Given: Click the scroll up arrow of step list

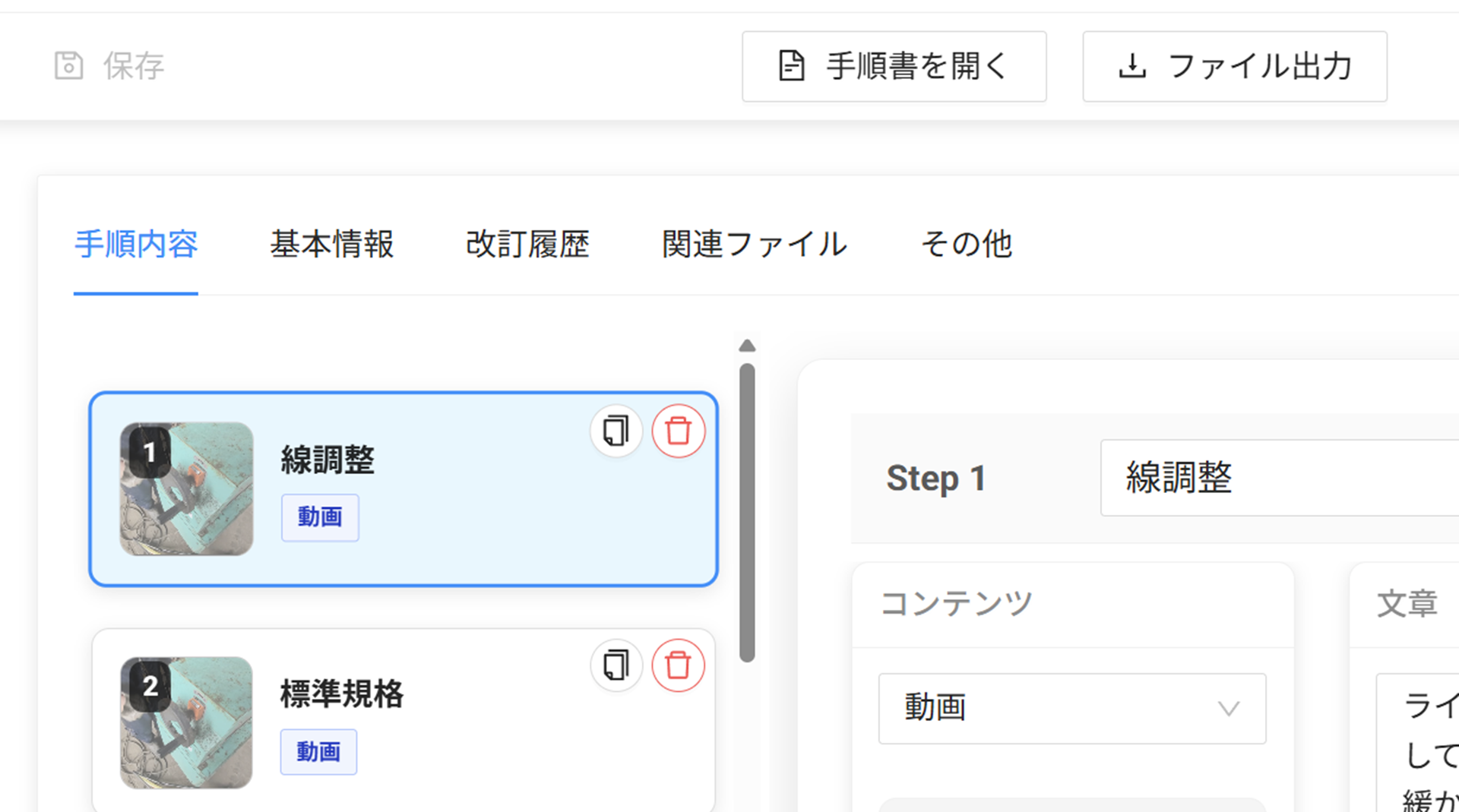Looking at the screenshot, I should click(x=747, y=346).
